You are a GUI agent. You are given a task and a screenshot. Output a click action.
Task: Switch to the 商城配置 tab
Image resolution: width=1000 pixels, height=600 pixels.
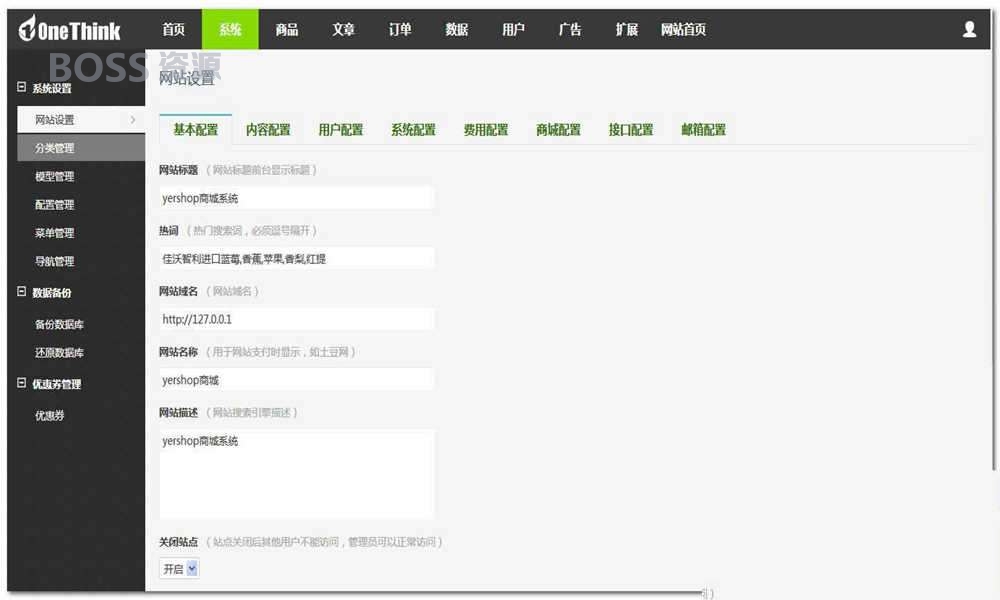pyautogui.click(x=559, y=129)
